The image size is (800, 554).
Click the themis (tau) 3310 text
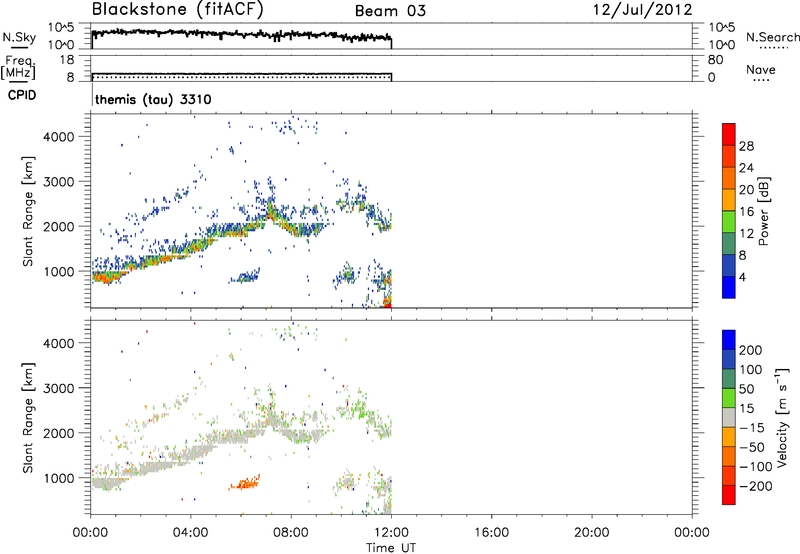[x=153, y=99]
